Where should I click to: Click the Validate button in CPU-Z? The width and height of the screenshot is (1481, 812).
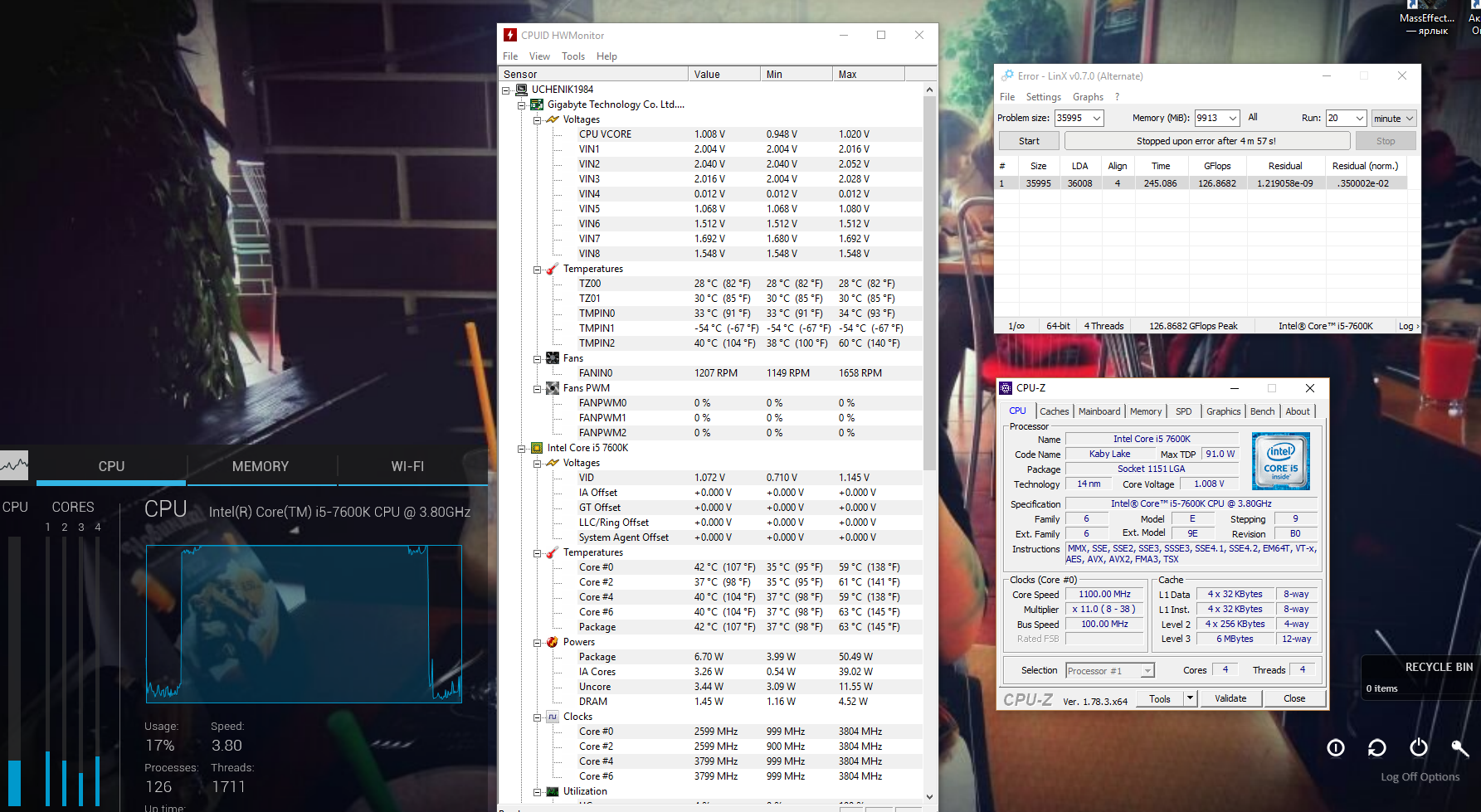click(x=1230, y=698)
